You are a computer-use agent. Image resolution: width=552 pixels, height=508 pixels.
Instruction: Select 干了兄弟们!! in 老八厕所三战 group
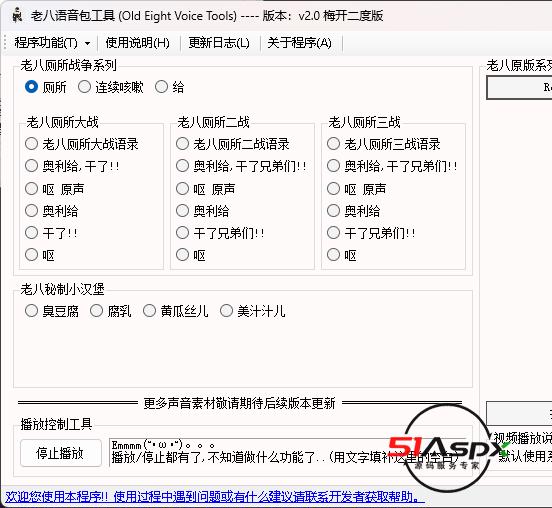point(371,233)
